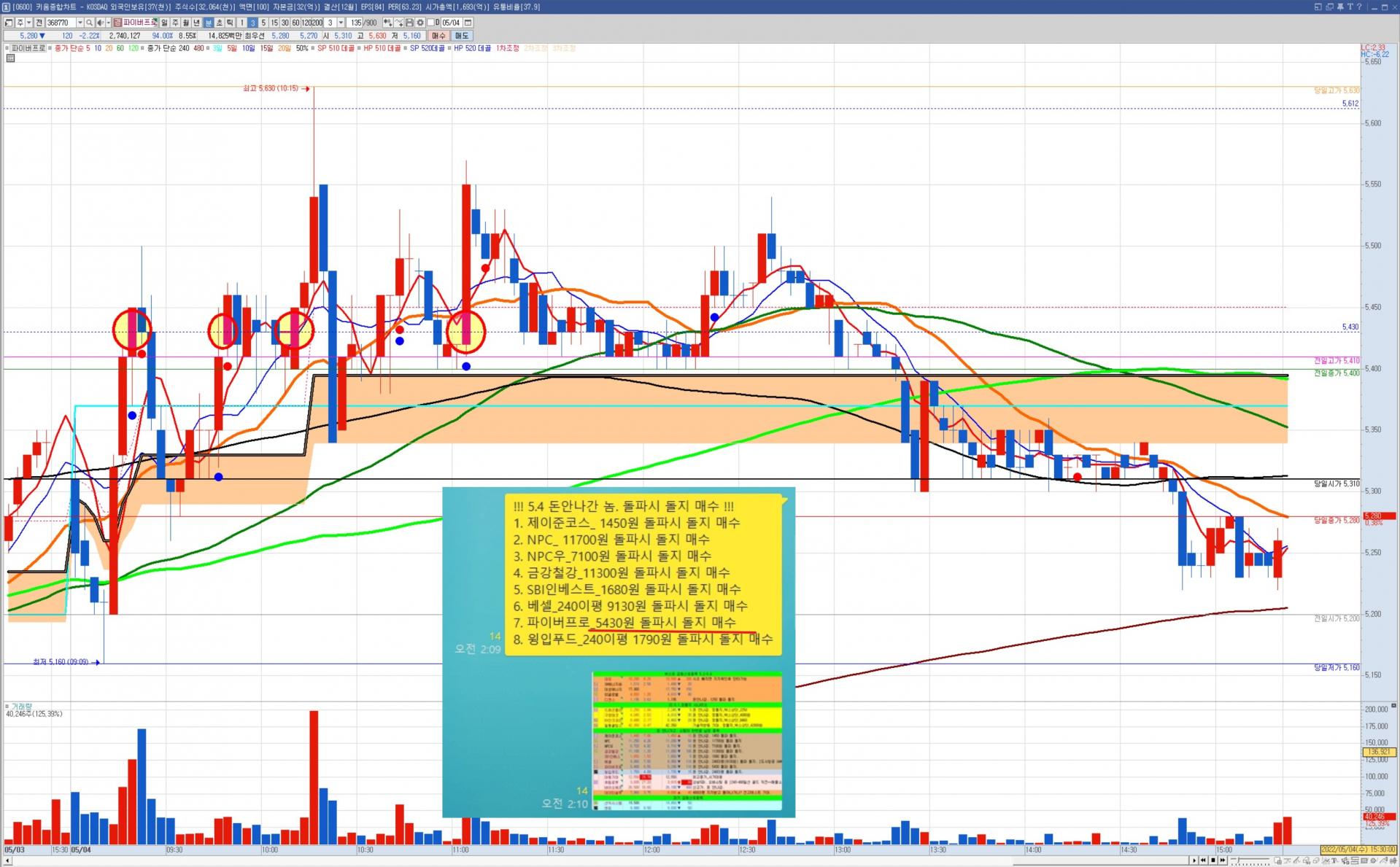Click the fast-forward playback button
This screenshot has height=867, width=1400.
(1223, 860)
